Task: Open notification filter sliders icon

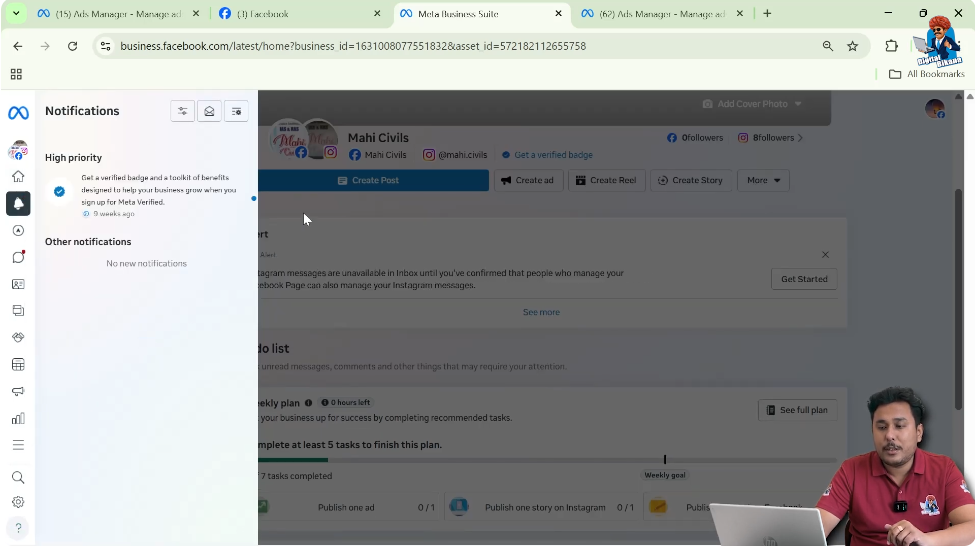Action: tap(182, 111)
